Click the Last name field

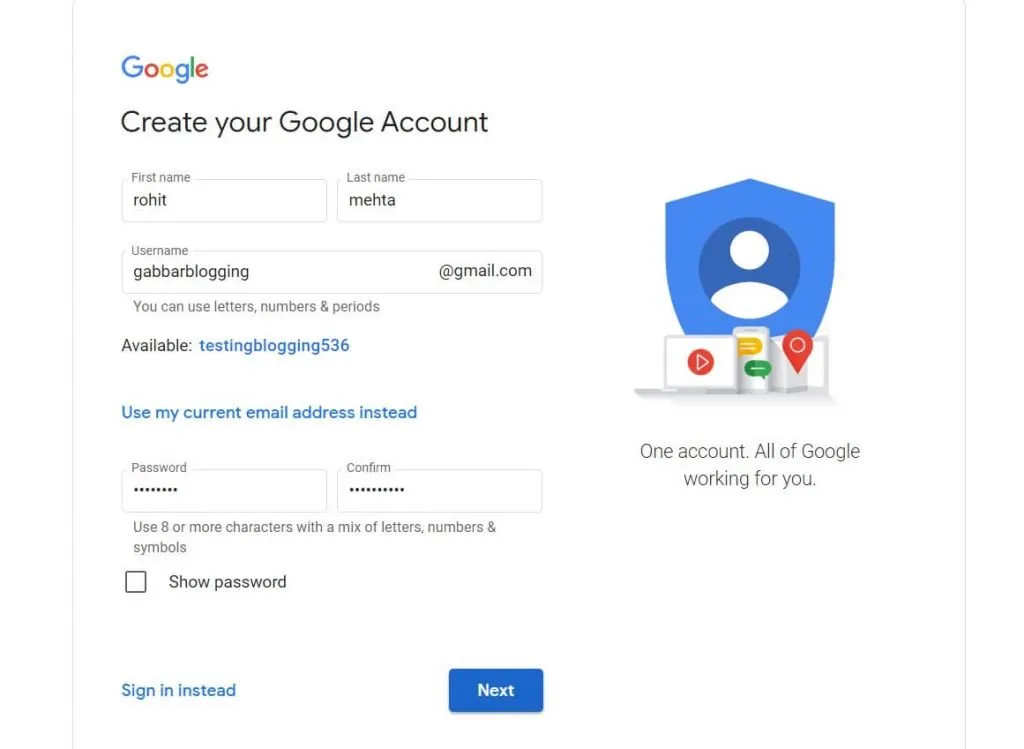pyautogui.click(x=440, y=201)
